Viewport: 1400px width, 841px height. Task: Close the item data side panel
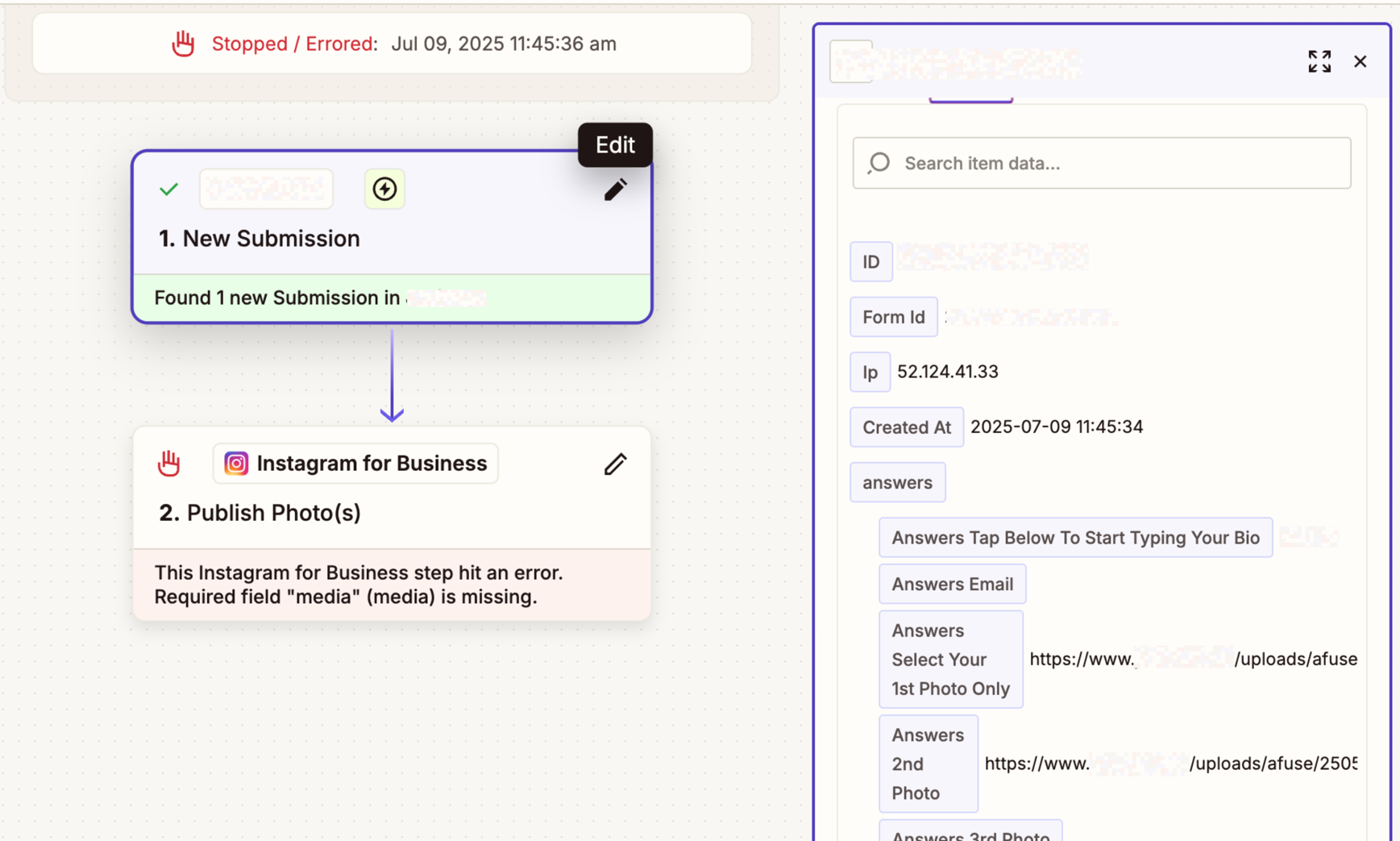pyautogui.click(x=1361, y=61)
